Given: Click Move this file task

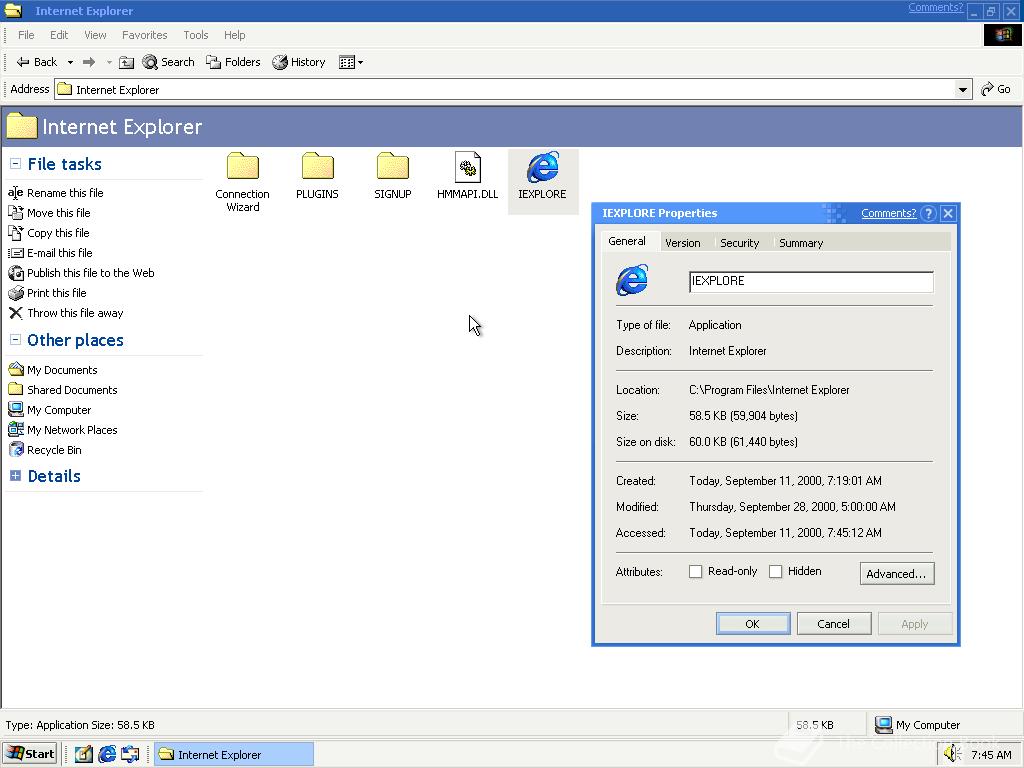Looking at the screenshot, I should click(50, 213).
